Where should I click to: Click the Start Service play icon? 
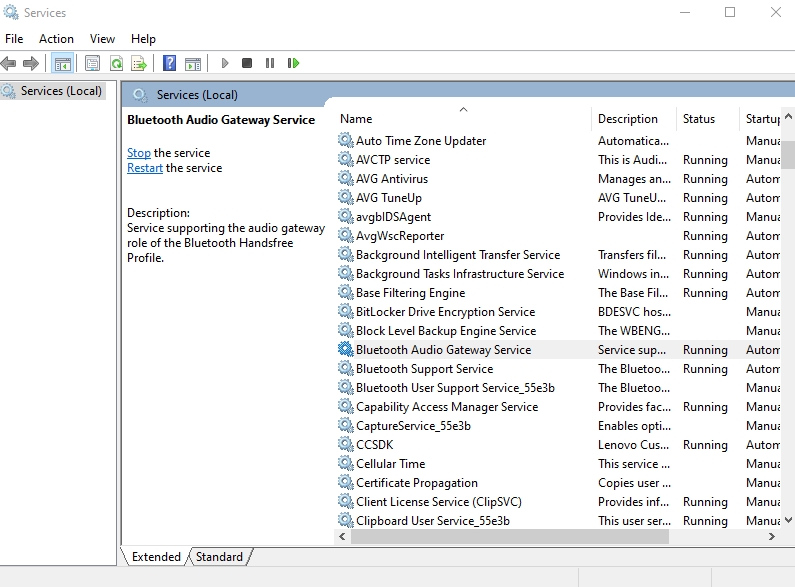coord(225,63)
